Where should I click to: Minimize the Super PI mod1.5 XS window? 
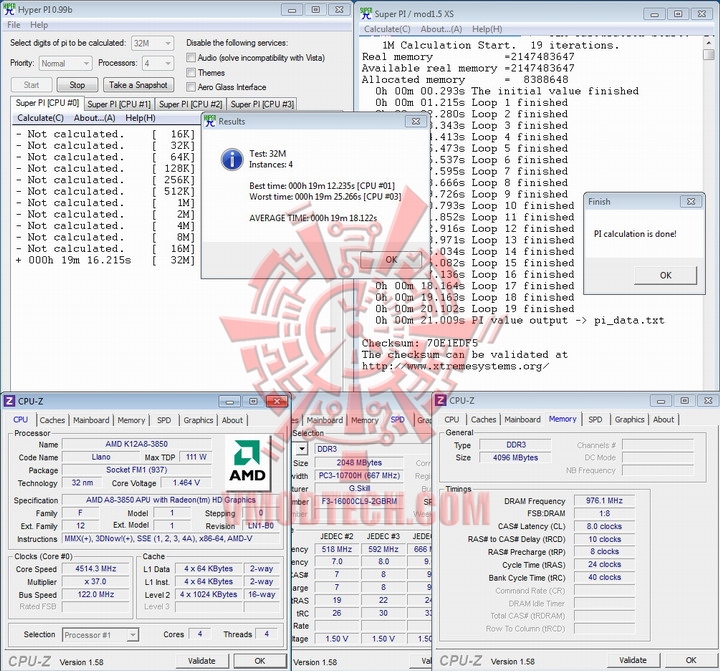tap(654, 14)
